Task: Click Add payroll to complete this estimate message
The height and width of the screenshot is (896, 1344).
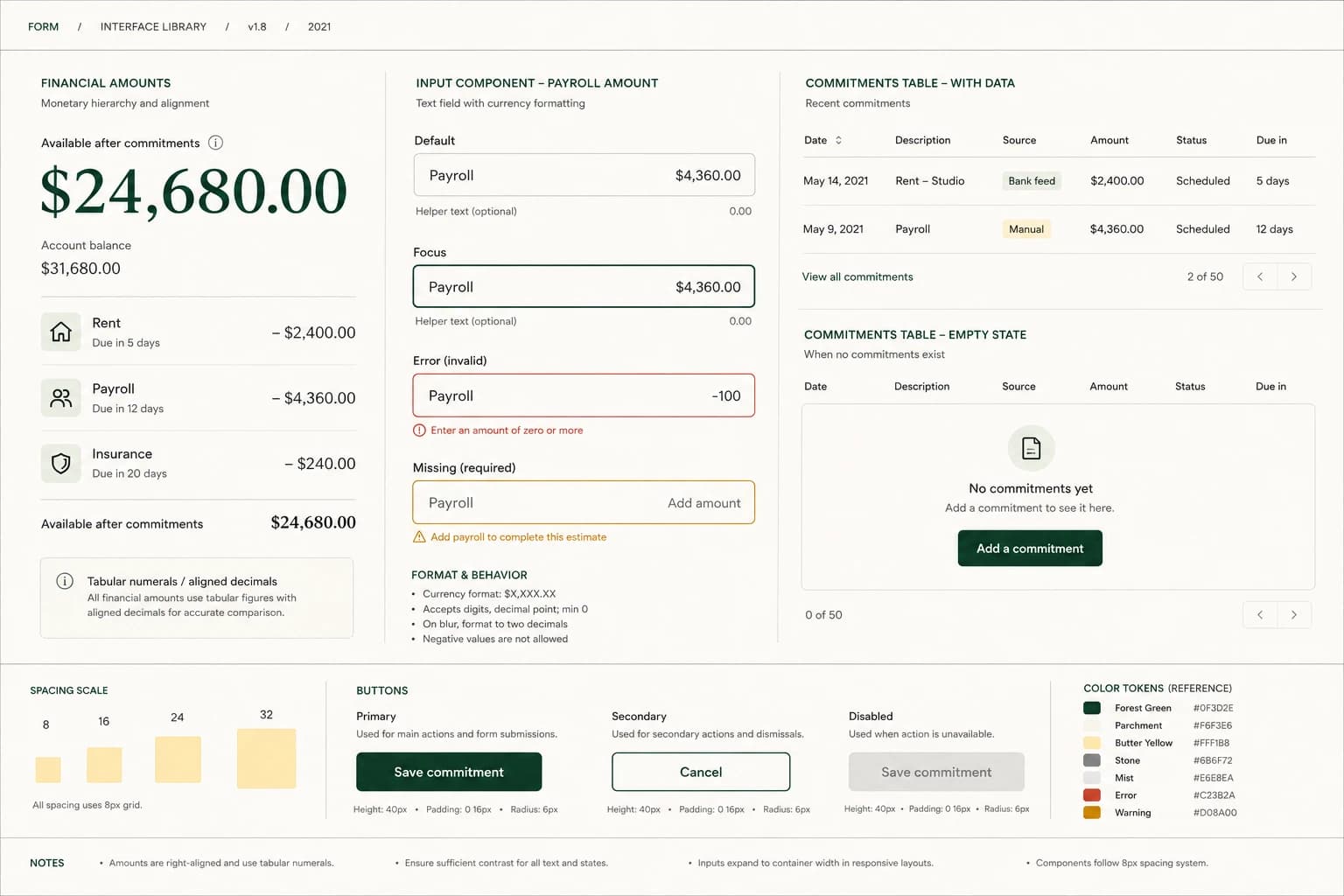Action: click(x=518, y=537)
